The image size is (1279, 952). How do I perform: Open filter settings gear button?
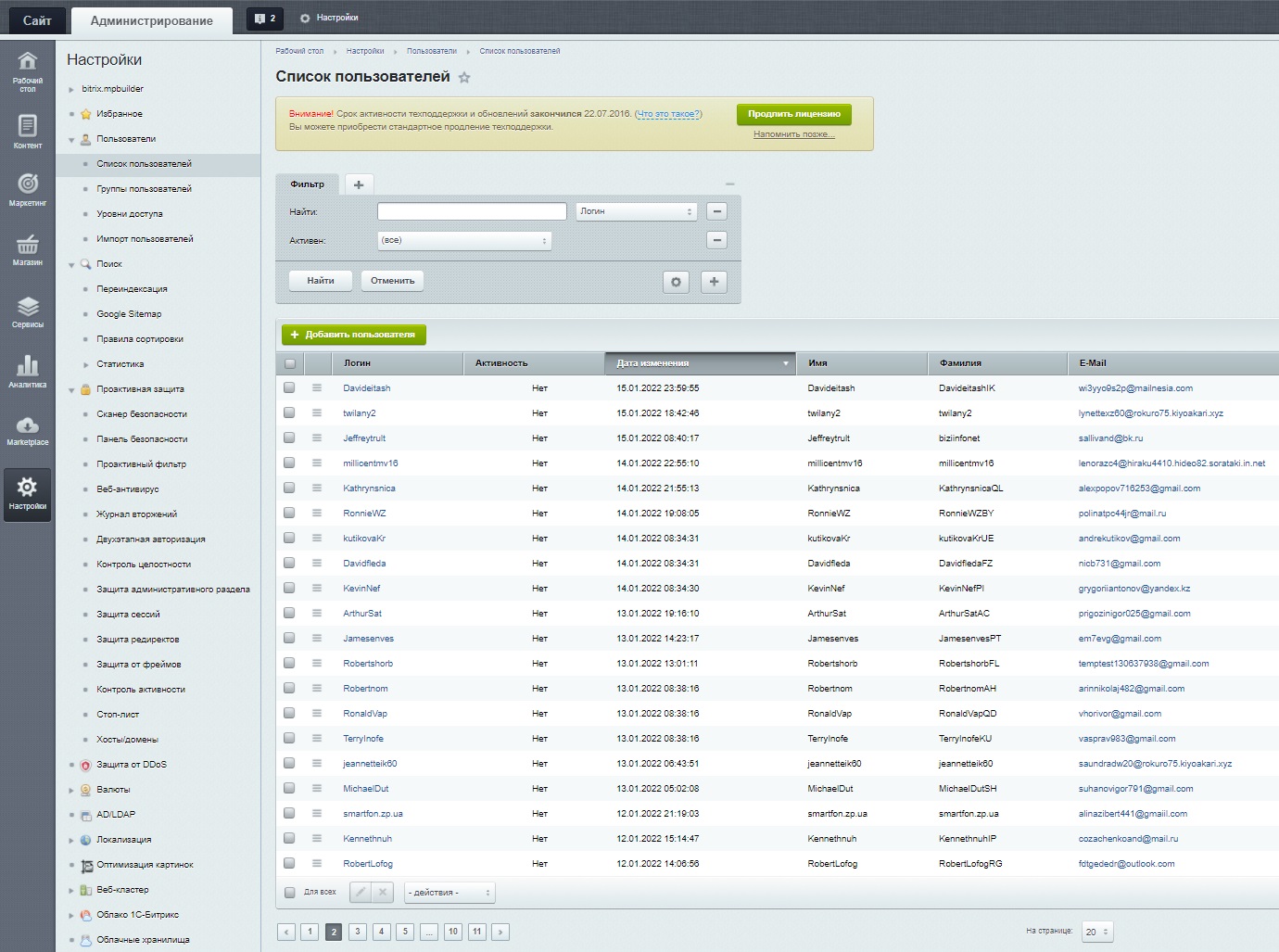tap(676, 282)
